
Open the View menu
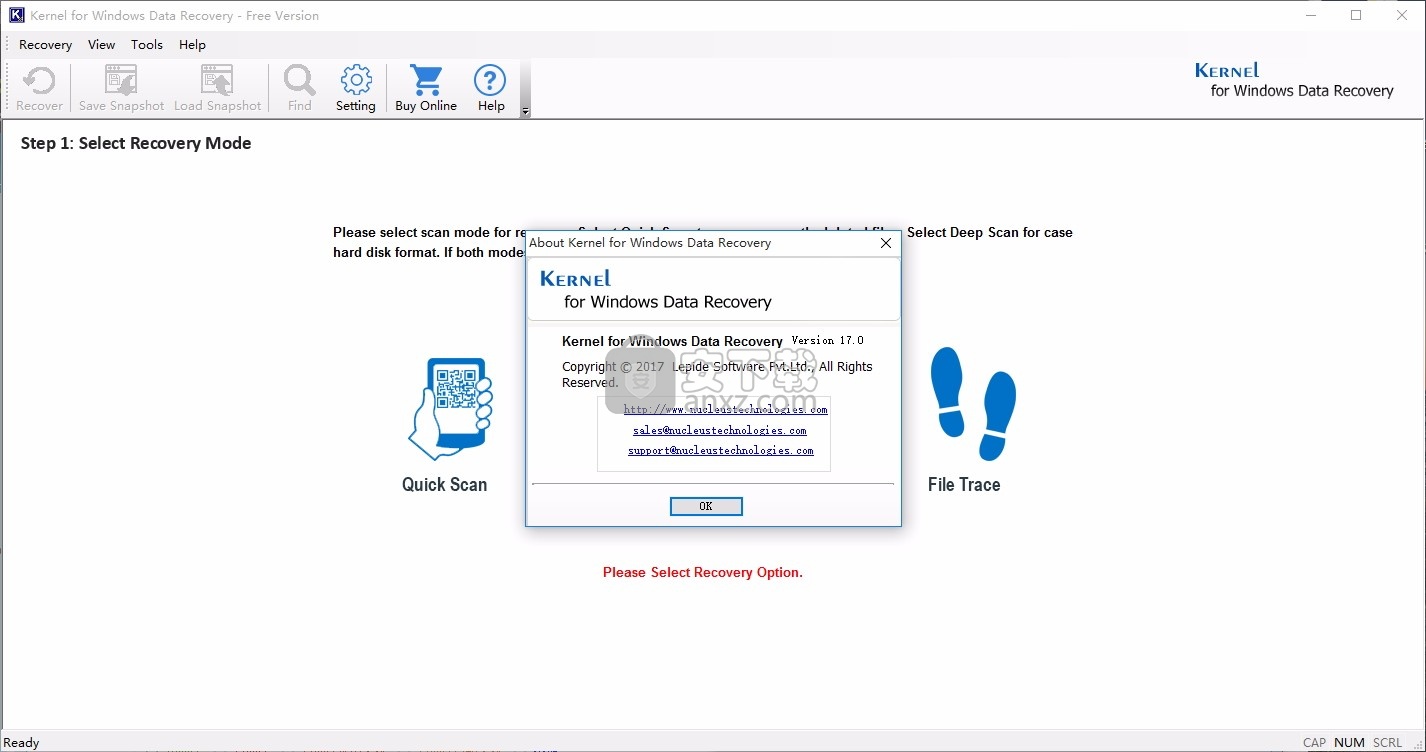click(101, 45)
